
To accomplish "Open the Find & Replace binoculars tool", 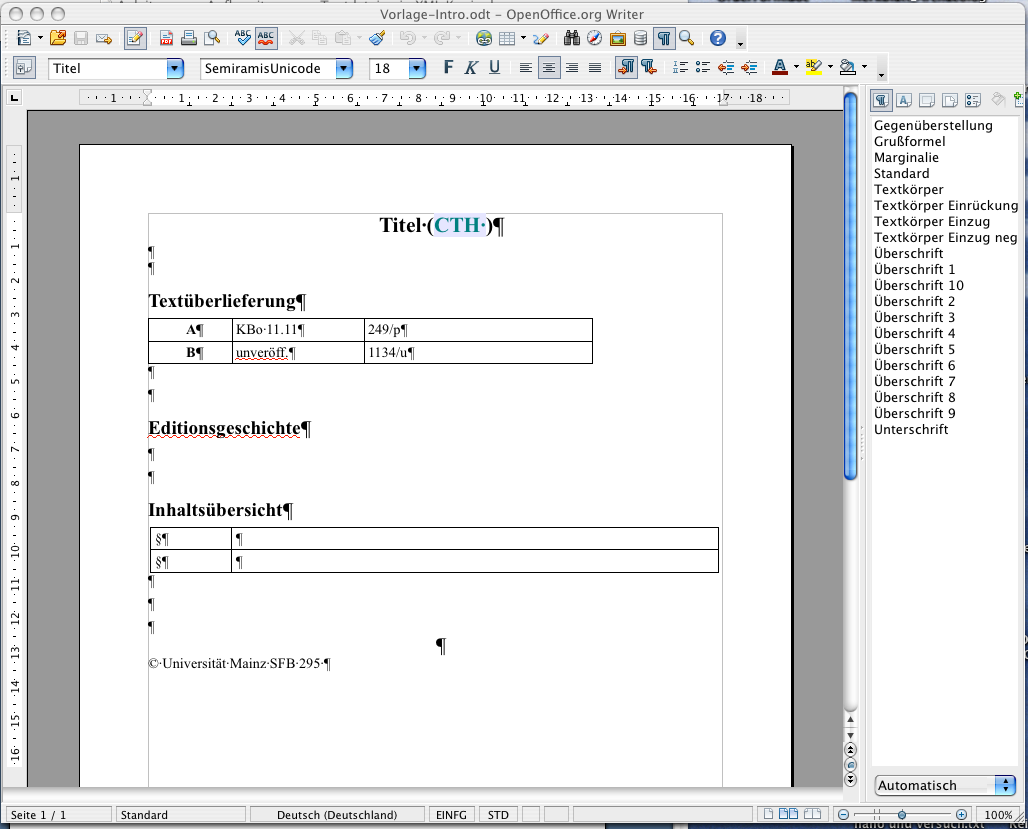I will coord(572,39).
